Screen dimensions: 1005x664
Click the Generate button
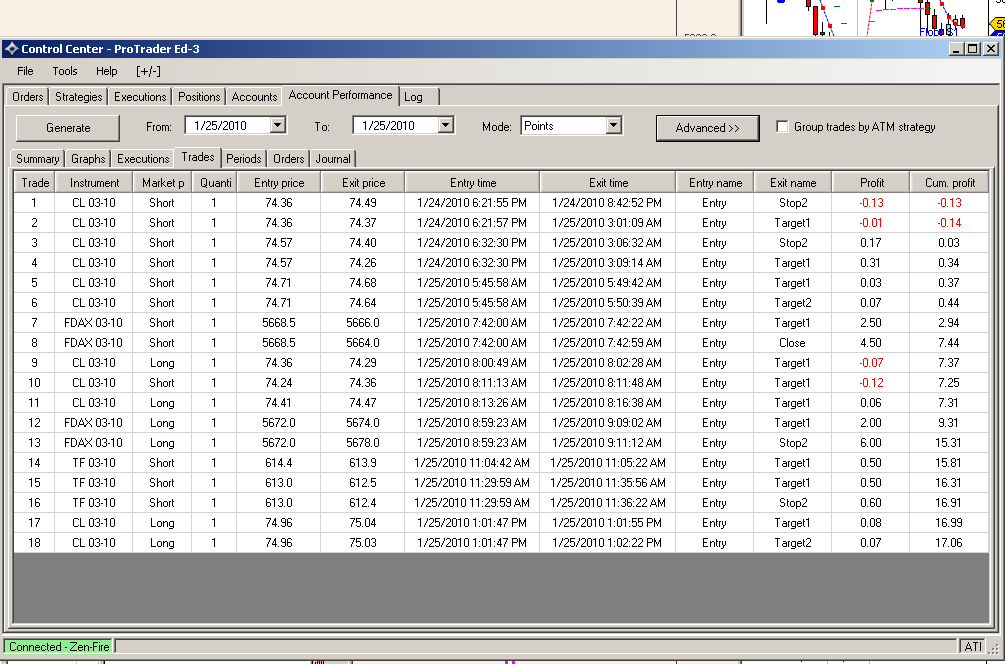tap(68, 128)
